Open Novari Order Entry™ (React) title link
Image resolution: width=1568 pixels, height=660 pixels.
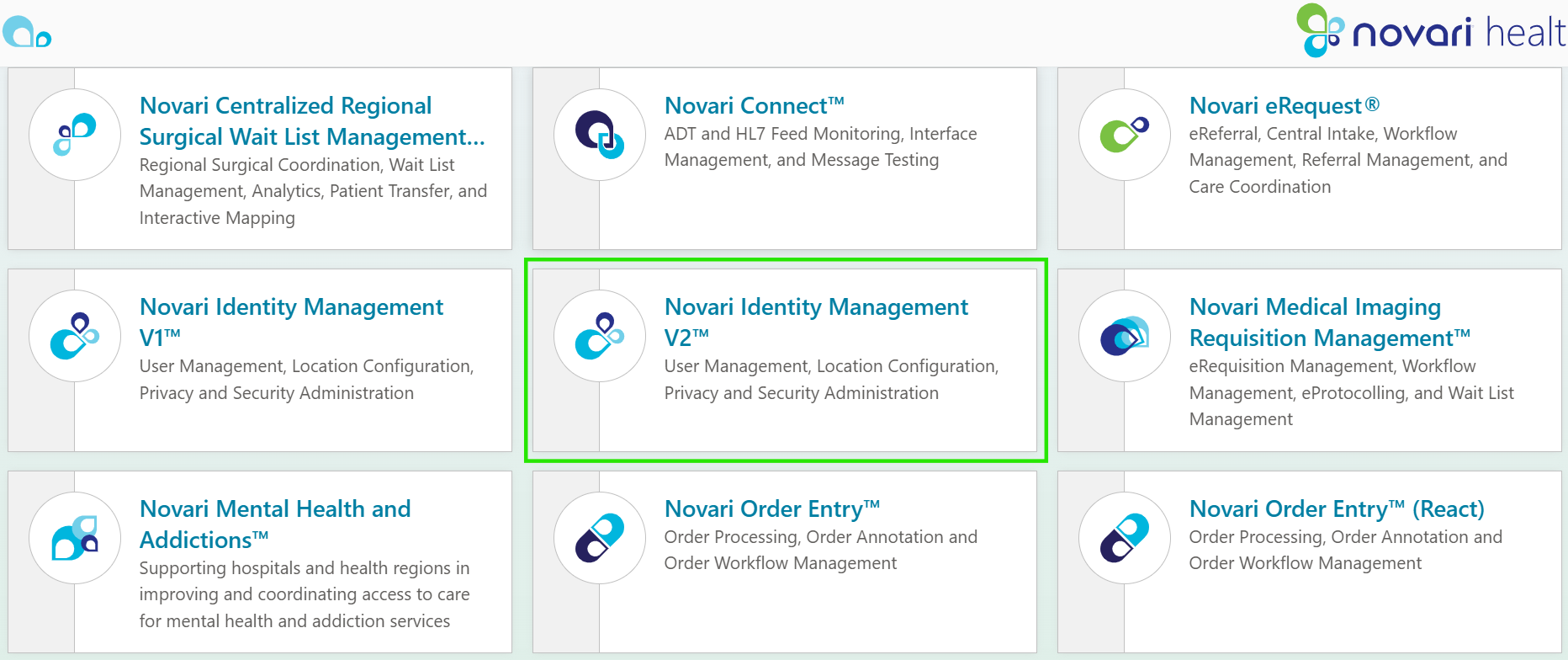pos(1337,508)
